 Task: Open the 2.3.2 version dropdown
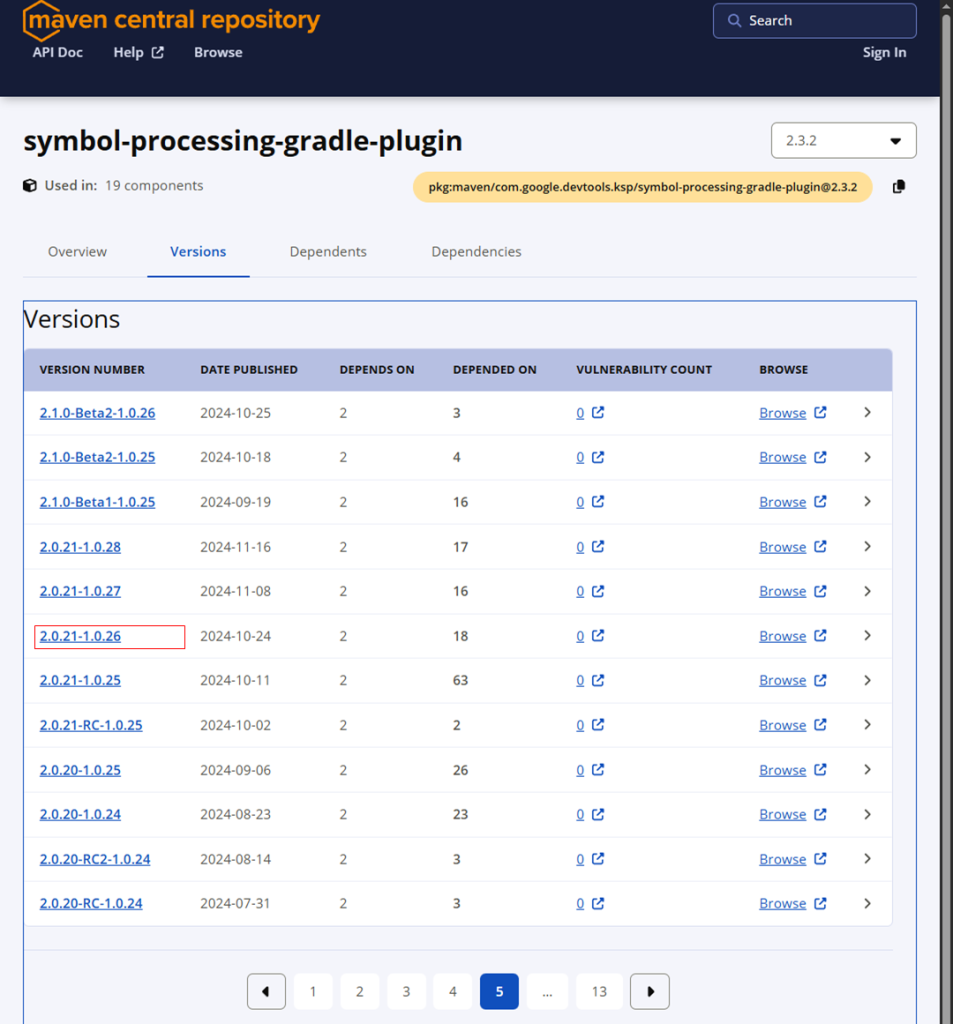coord(843,141)
